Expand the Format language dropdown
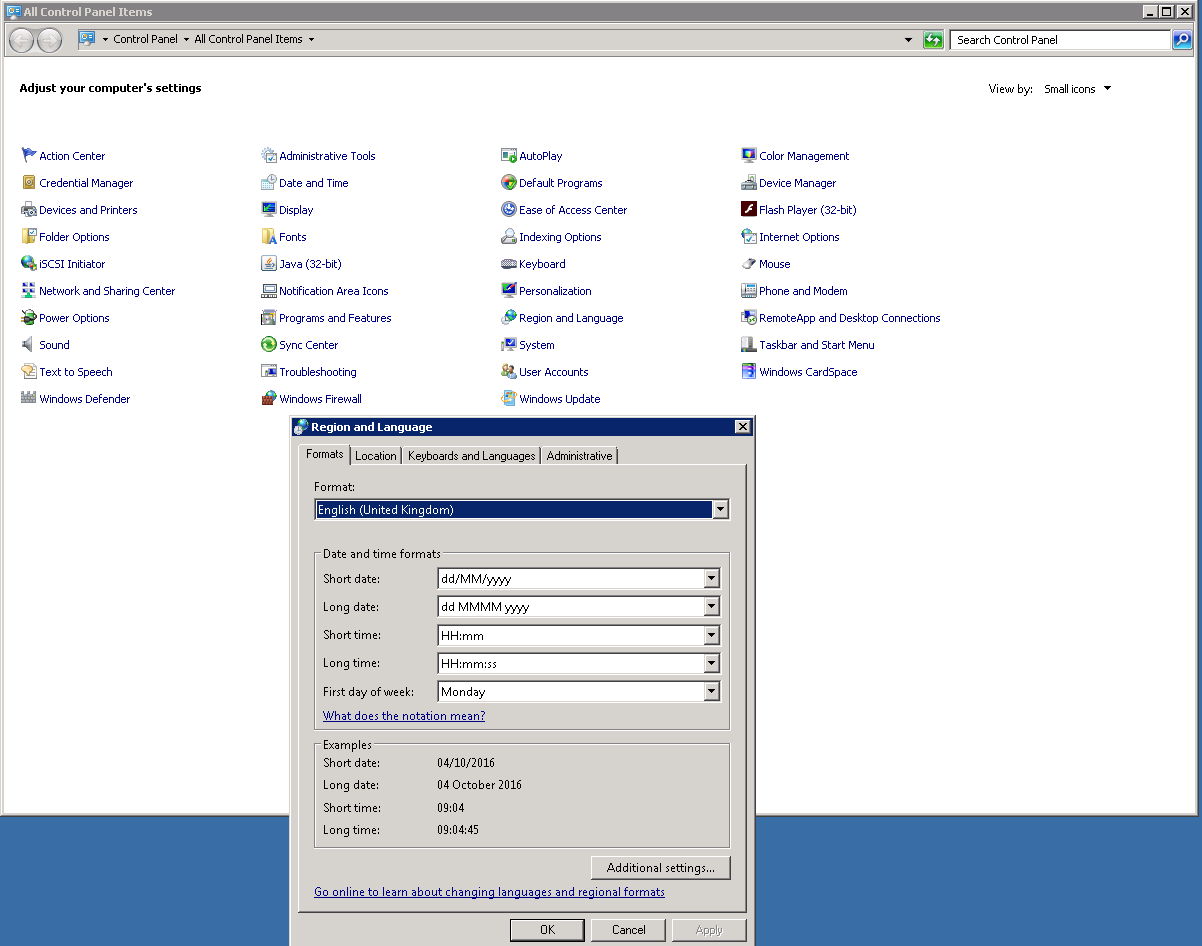Viewport: 1202px width, 946px height. pyautogui.click(x=719, y=510)
